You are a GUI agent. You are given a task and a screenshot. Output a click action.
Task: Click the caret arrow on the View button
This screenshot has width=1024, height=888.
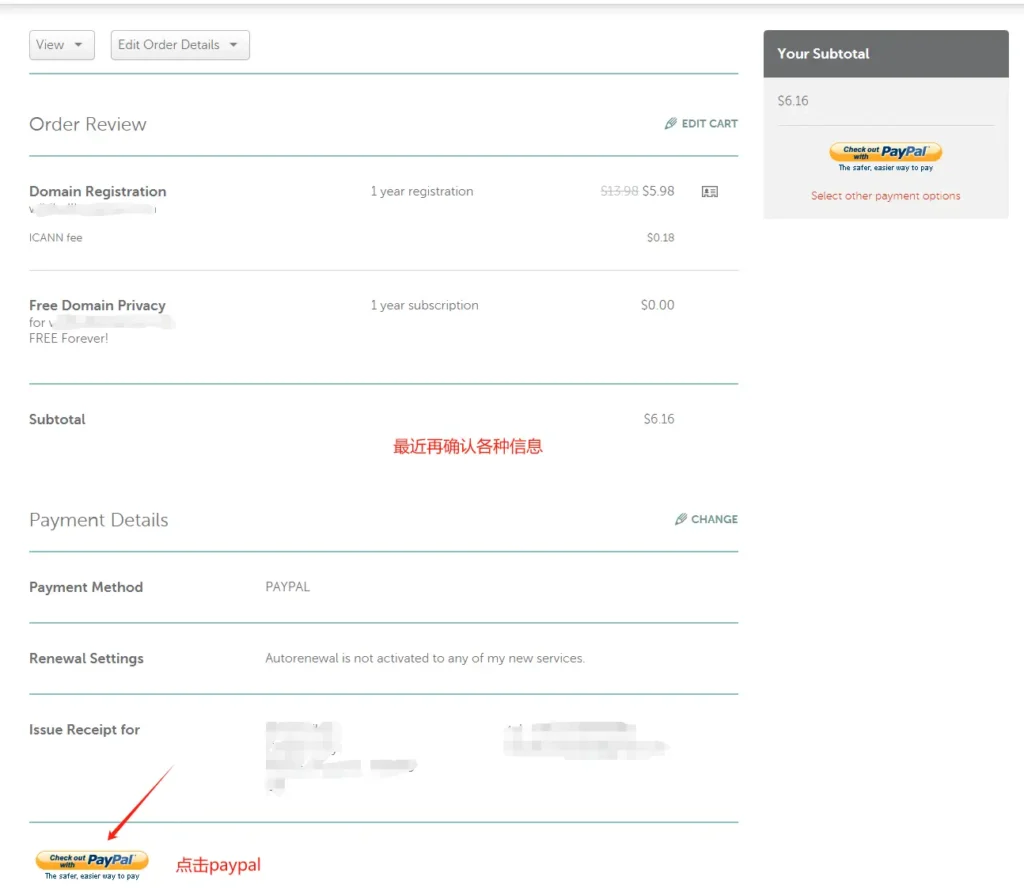coord(78,44)
